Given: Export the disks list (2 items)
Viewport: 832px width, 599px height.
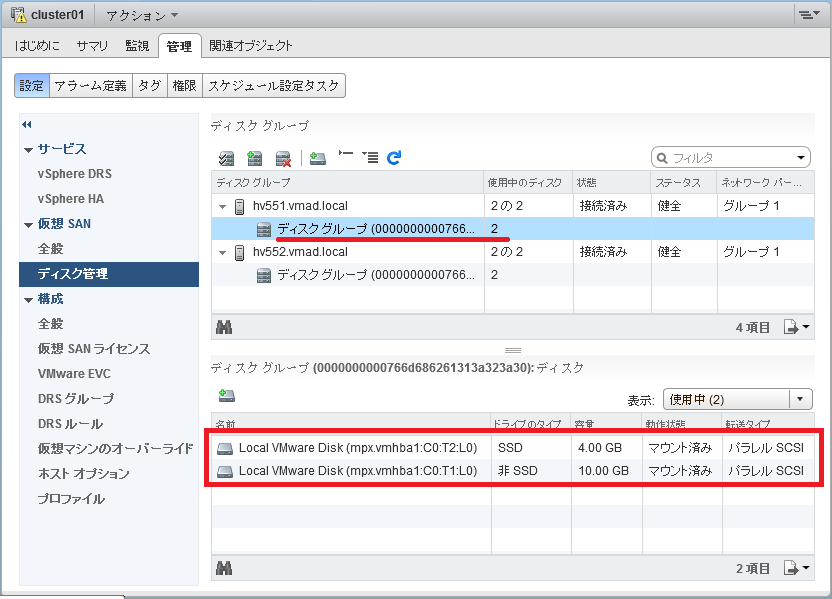Looking at the screenshot, I should [x=796, y=568].
